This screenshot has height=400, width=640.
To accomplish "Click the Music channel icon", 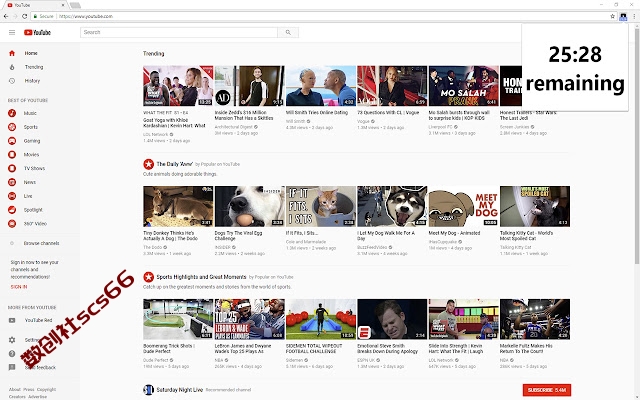I will tap(12, 113).
